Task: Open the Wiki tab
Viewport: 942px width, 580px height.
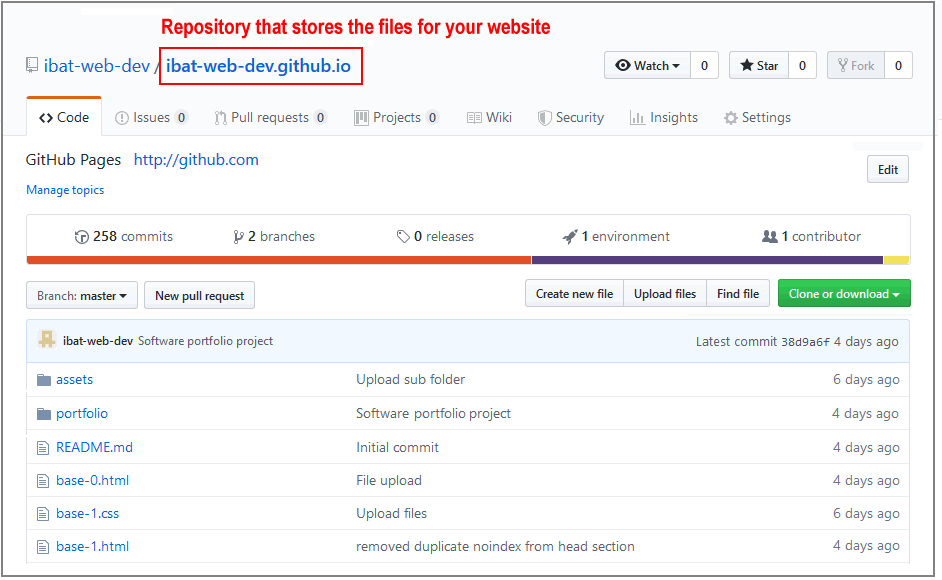Action: (x=490, y=118)
